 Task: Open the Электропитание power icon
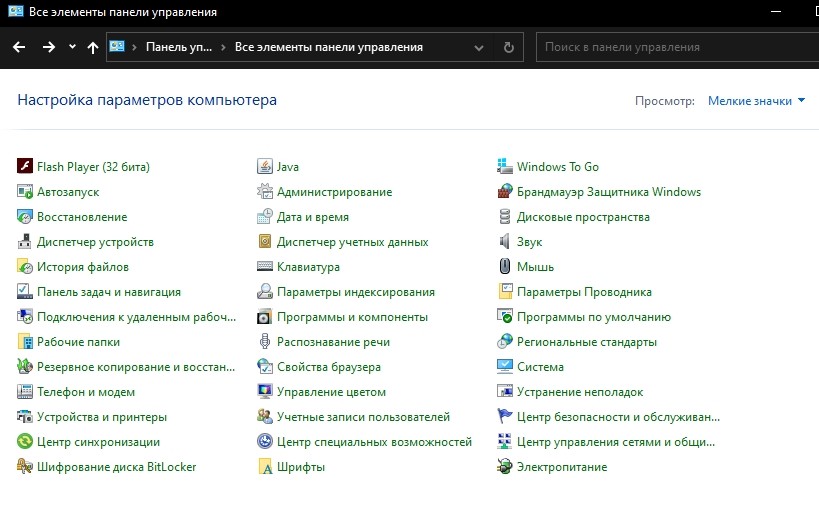click(505, 467)
